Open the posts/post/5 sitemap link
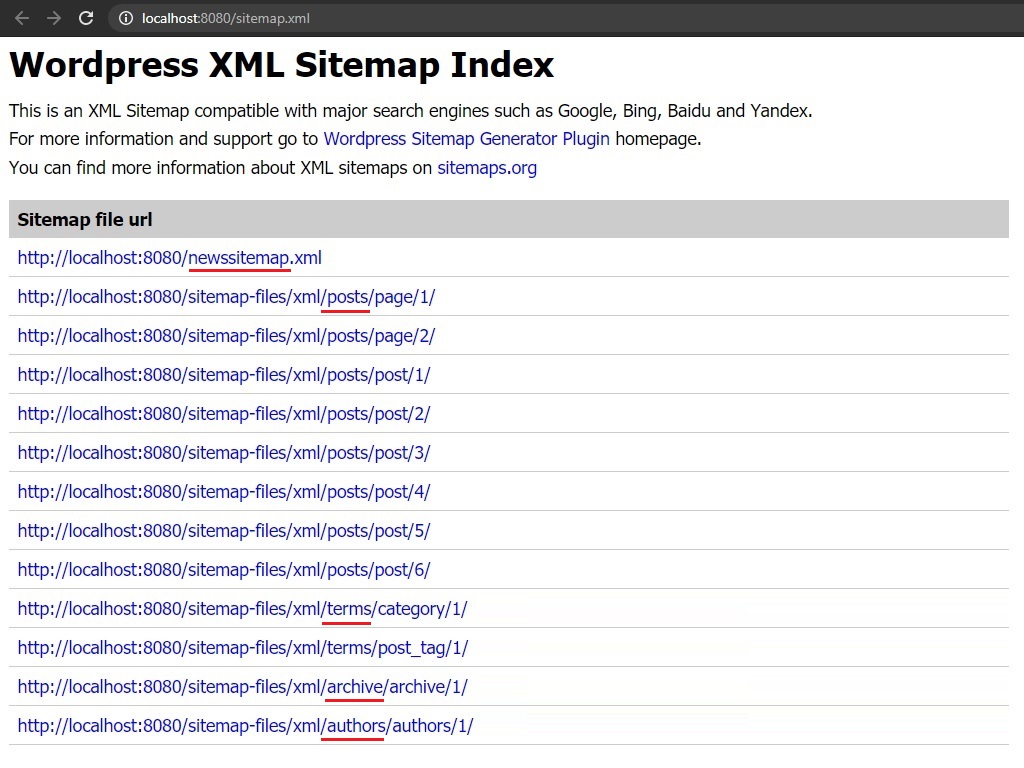The height and width of the screenshot is (768, 1024). [x=222, y=530]
